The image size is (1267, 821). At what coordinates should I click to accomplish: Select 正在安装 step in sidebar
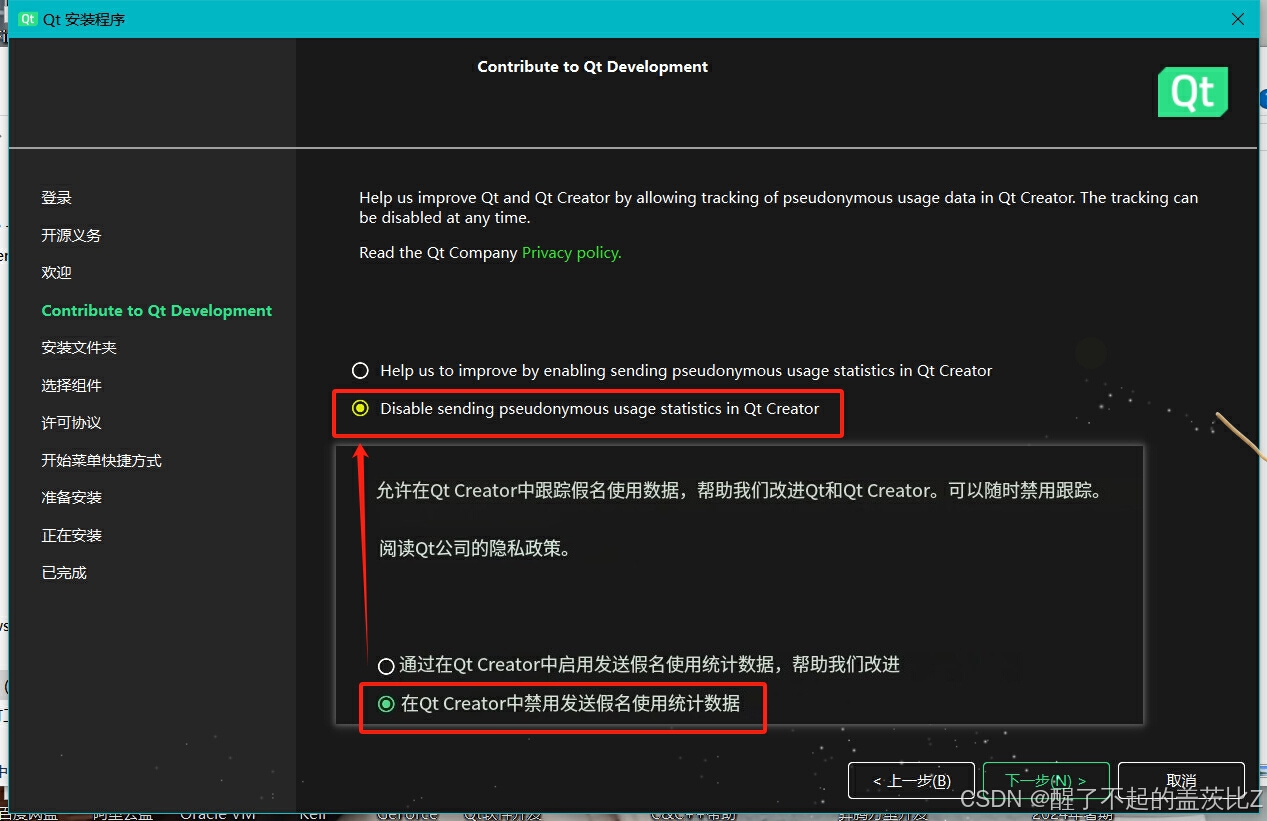71,536
